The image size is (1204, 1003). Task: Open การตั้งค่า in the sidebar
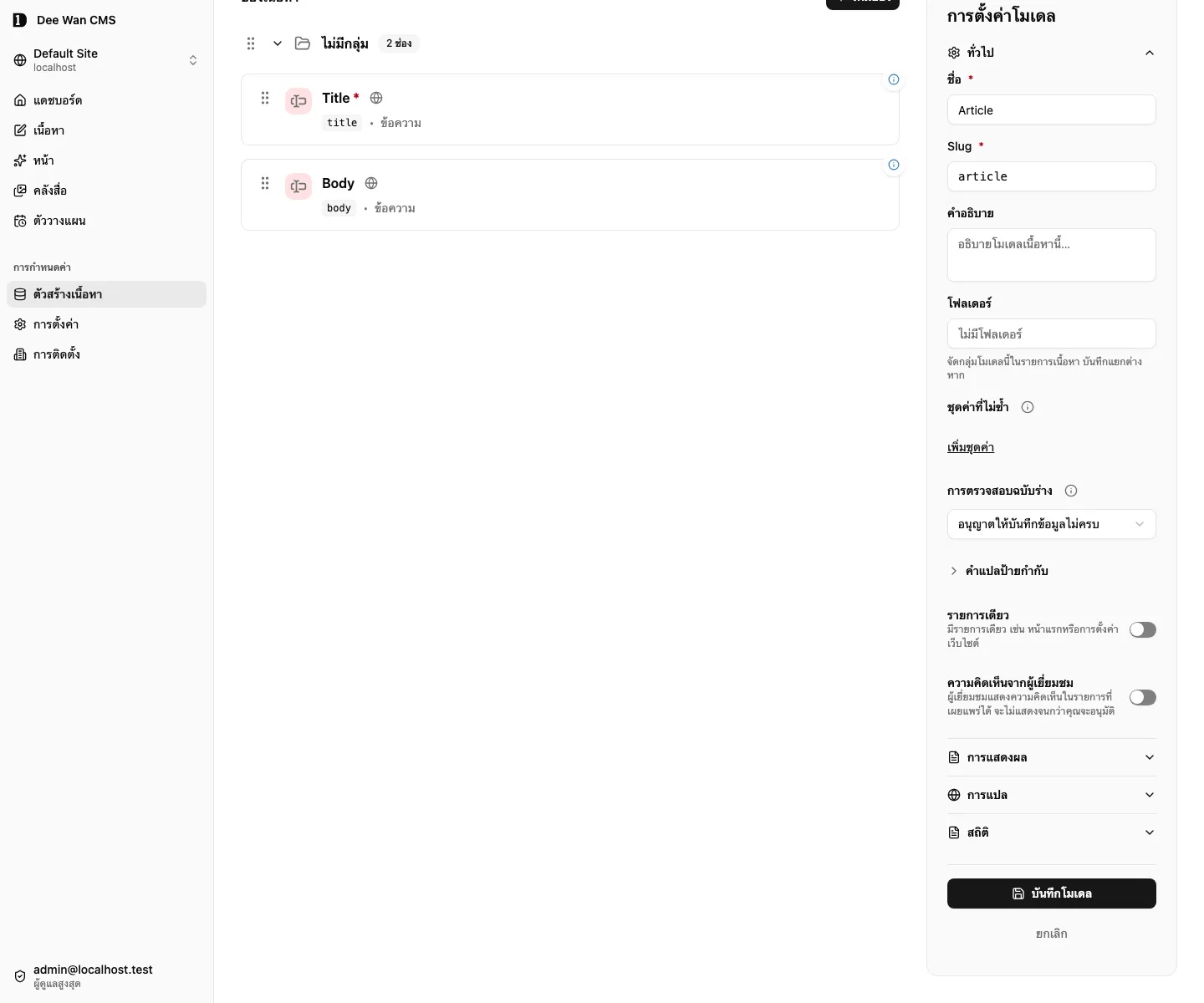(x=106, y=324)
